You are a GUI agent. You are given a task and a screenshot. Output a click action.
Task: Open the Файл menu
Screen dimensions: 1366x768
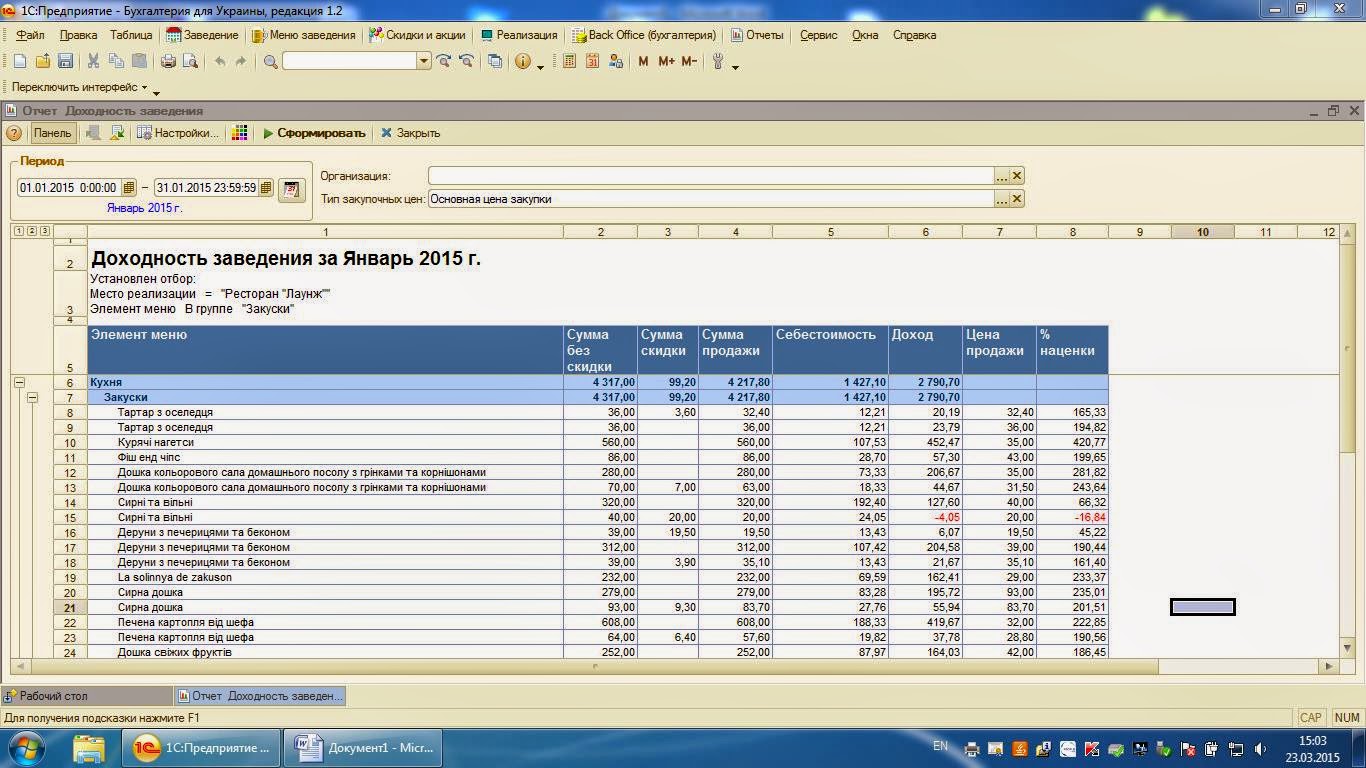(31, 35)
